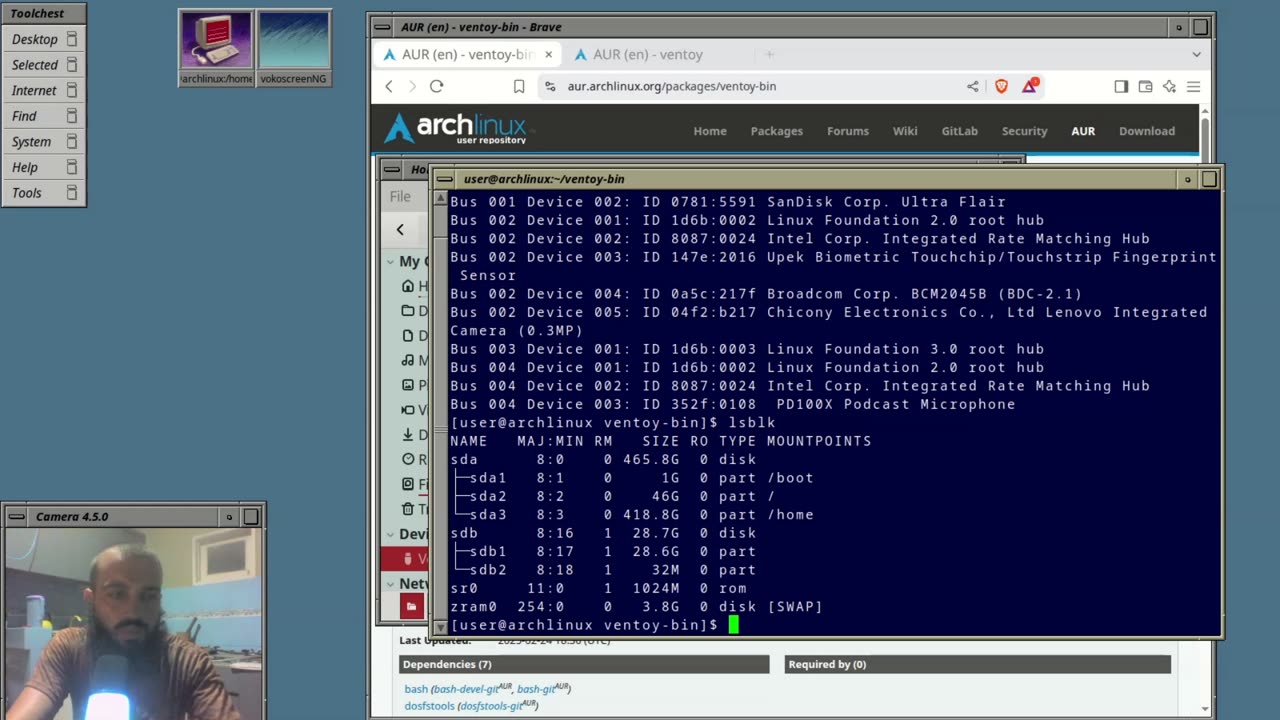The height and width of the screenshot is (720, 1280).
Task: Open Brave's main hamburger menu
Action: coord(1193,86)
